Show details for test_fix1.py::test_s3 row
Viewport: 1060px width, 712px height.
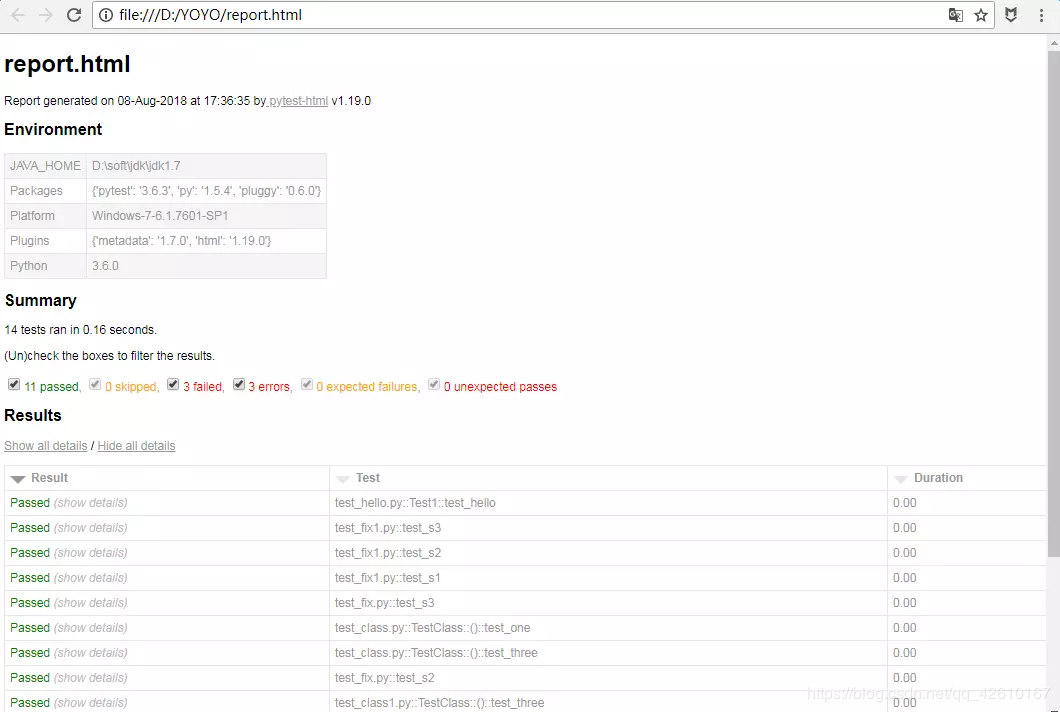[91, 528]
